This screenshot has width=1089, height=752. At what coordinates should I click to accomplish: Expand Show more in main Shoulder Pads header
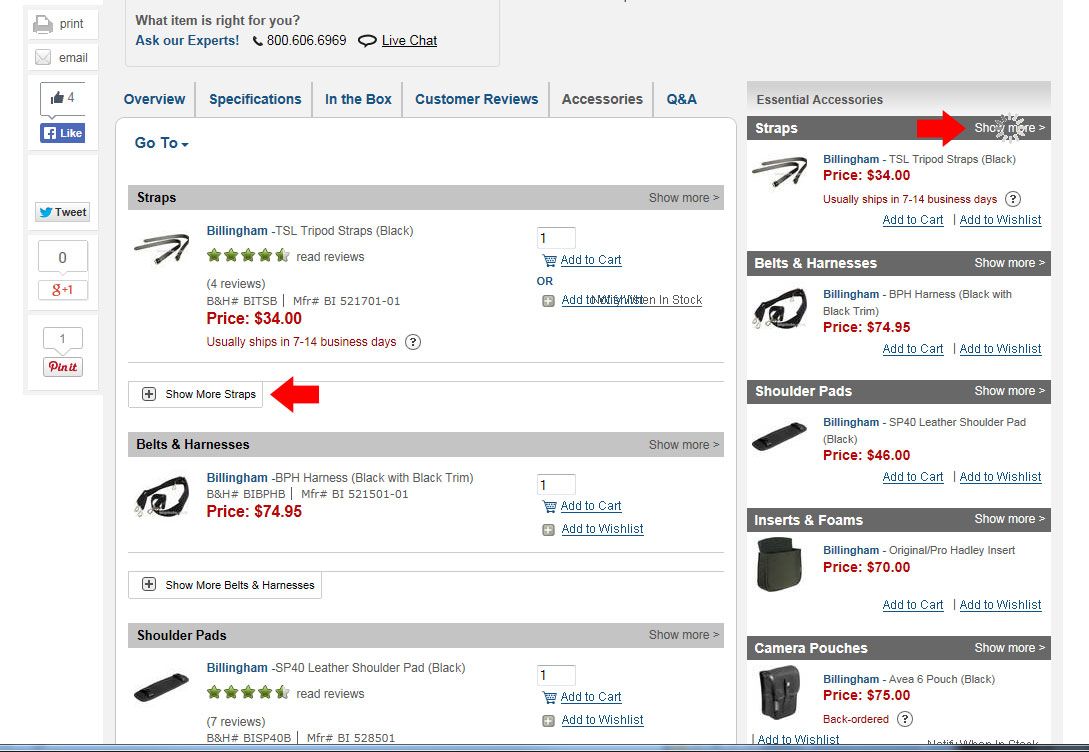pyautogui.click(x=683, y=635)
